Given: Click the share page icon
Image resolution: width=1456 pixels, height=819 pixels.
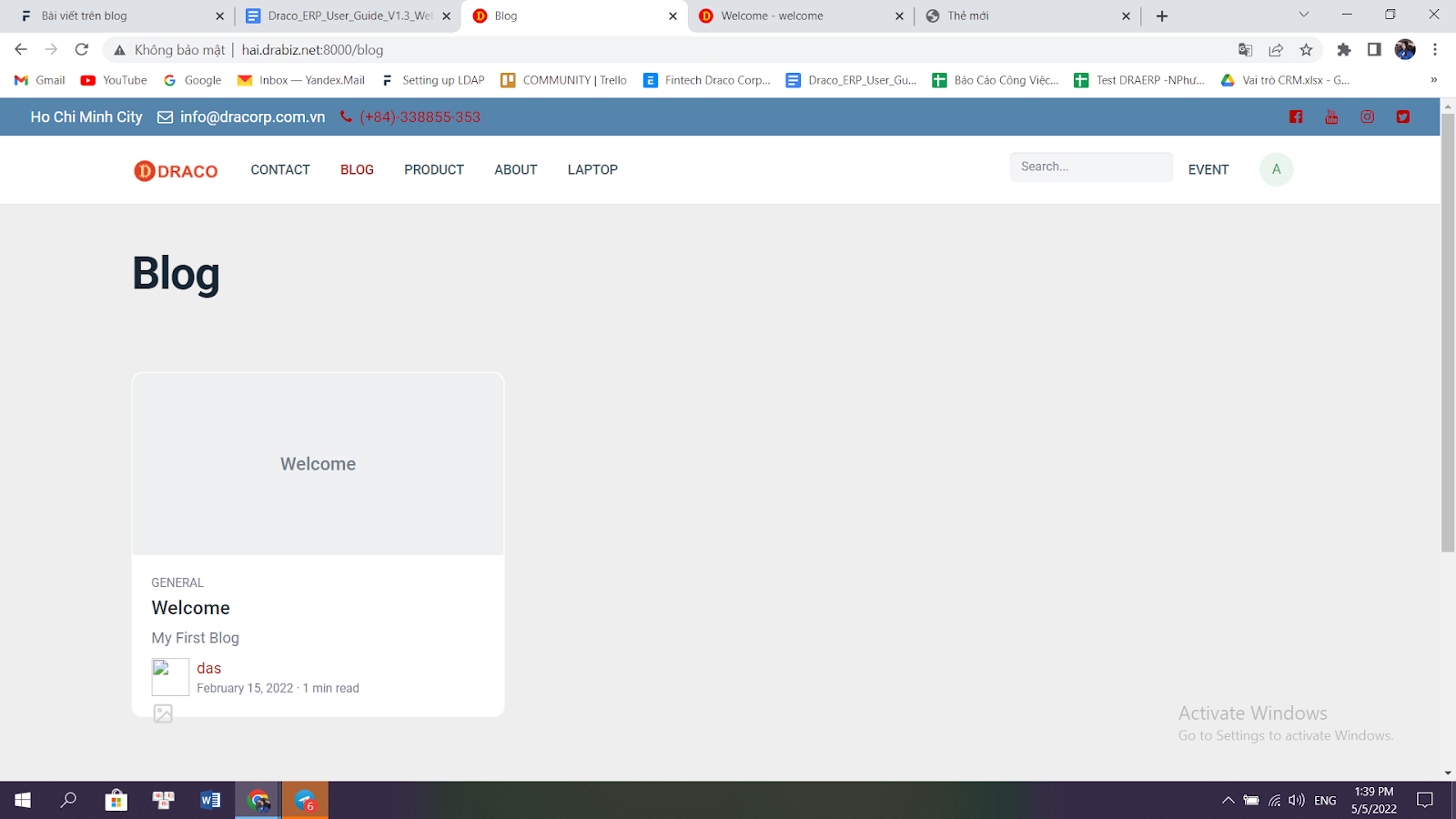Looking at the screenshot, I should click(1276, 50).
